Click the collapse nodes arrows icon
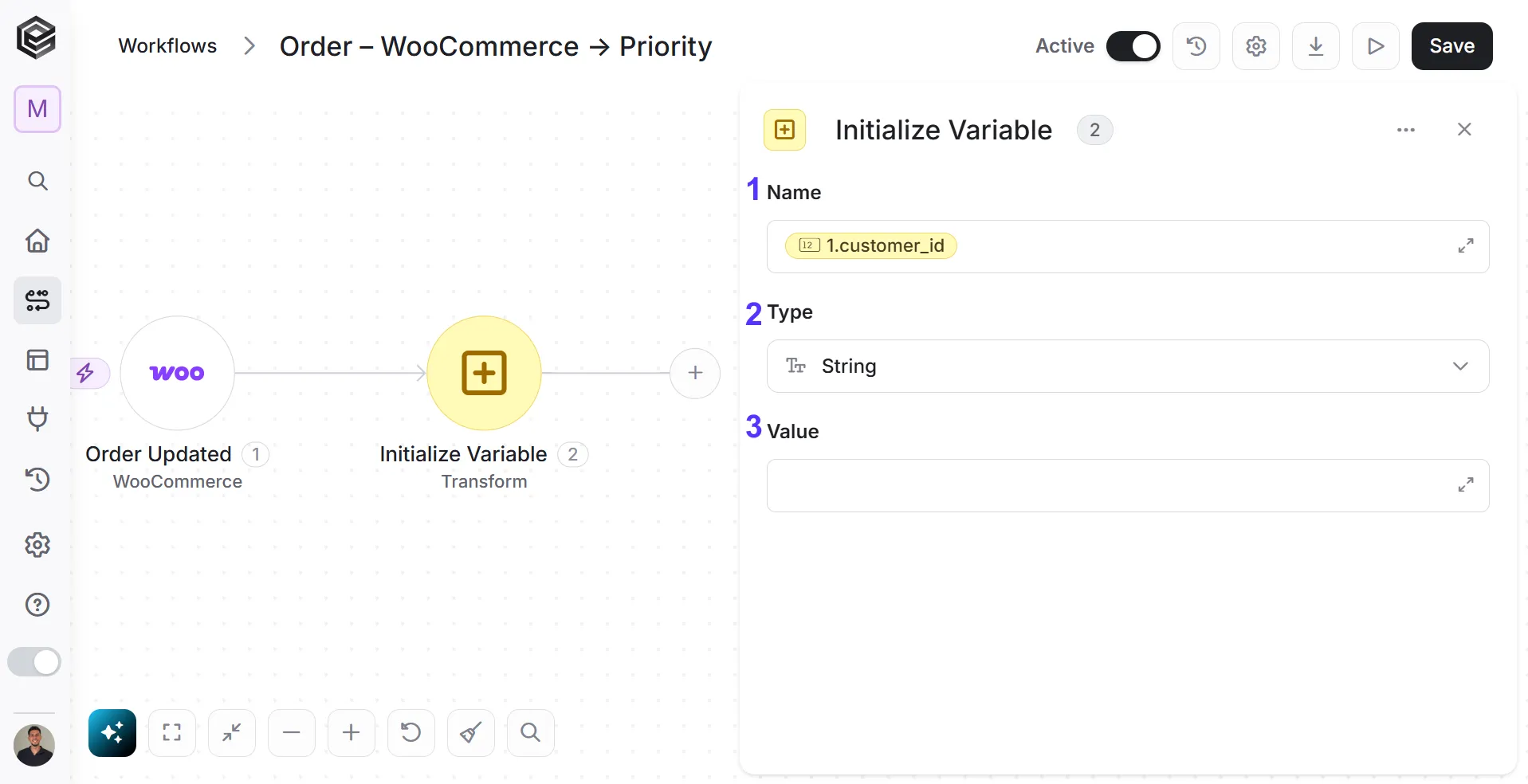Viewport: 1528px width, 784px height. 232,732
